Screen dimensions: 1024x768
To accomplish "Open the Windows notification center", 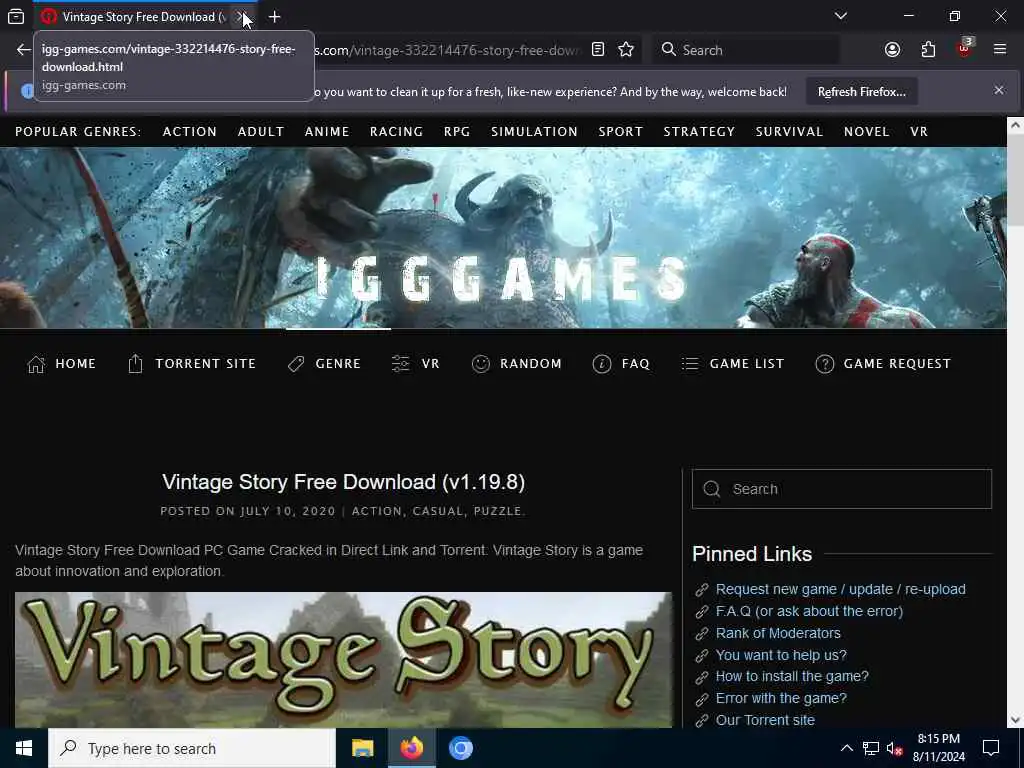I will [991, 748].
